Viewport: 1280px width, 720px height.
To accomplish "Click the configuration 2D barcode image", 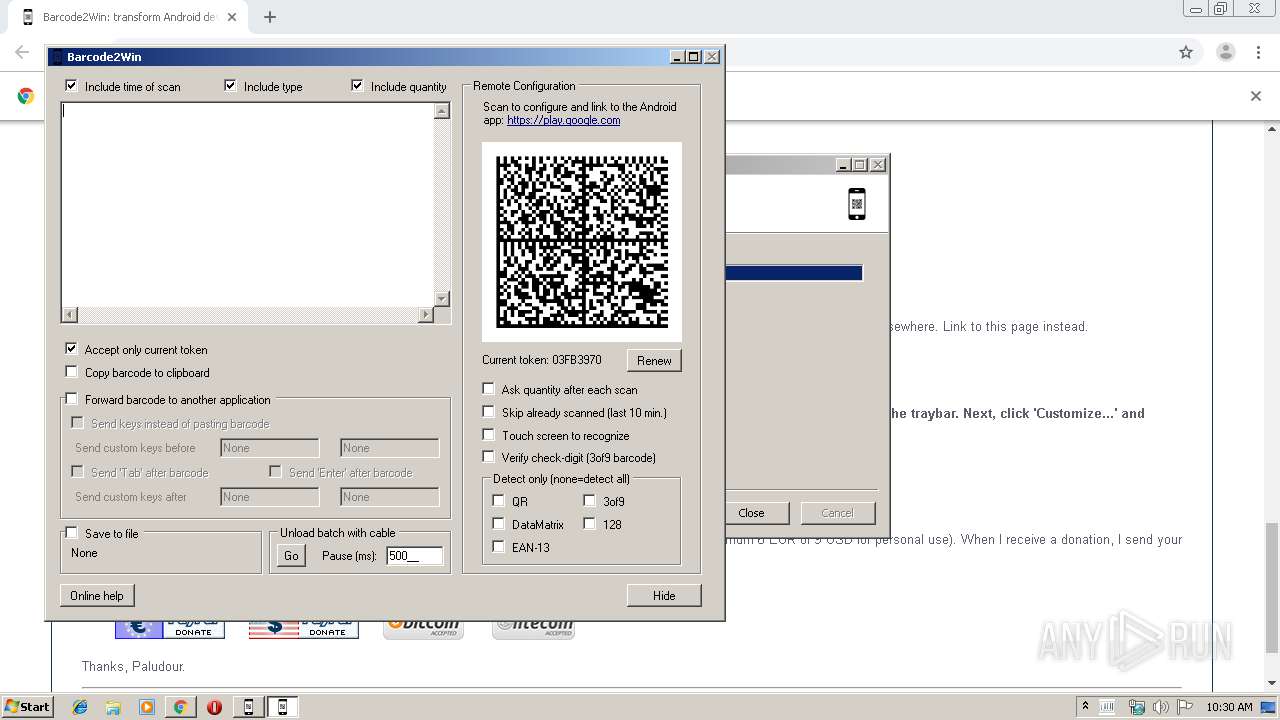I will [582, 242].
